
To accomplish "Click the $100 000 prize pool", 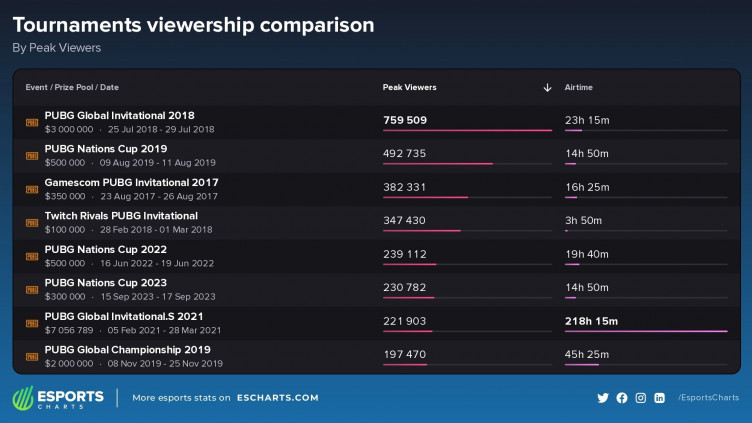I will (65, 229).
